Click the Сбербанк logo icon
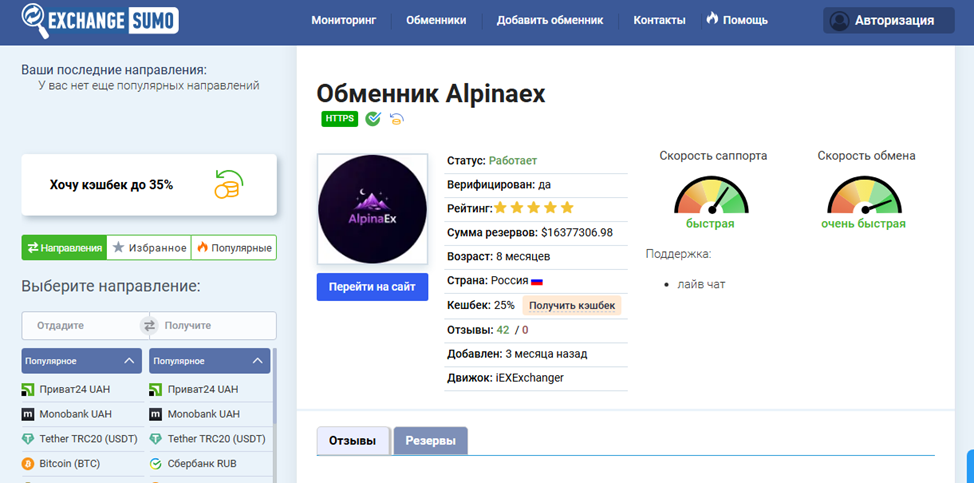 pos(156,464)
